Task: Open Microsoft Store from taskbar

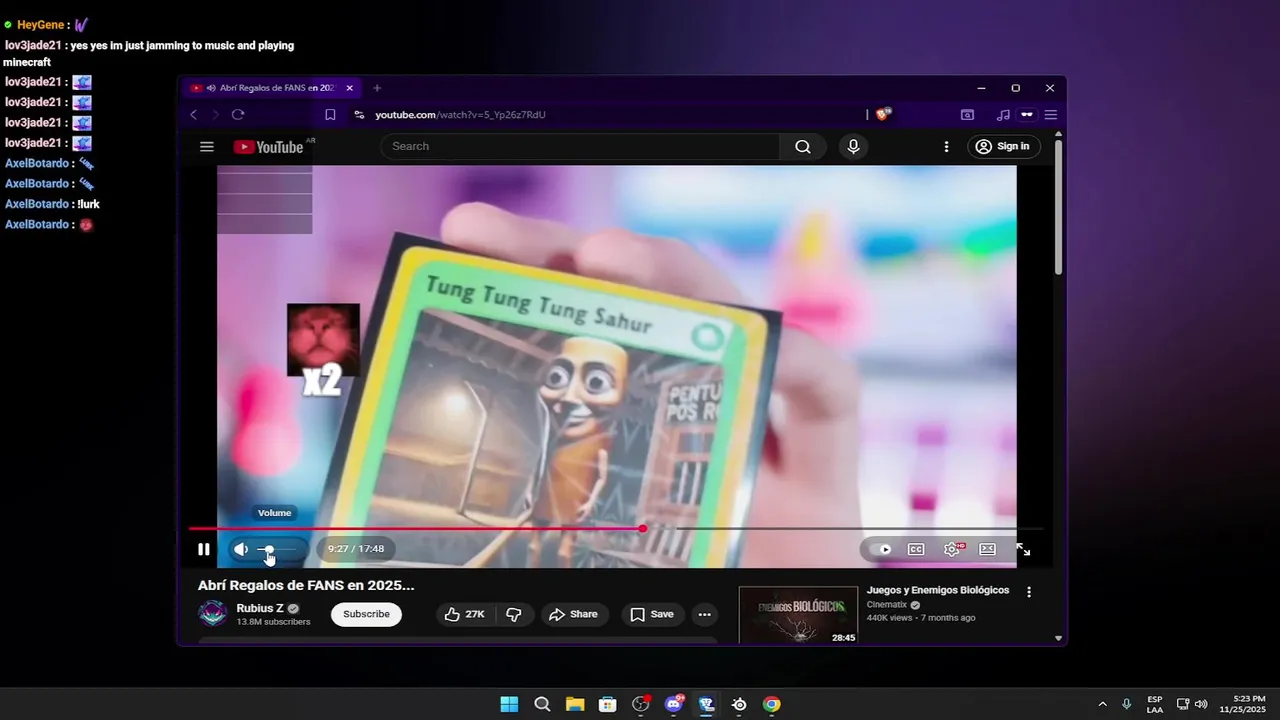Action: click(x=607, y=704)
